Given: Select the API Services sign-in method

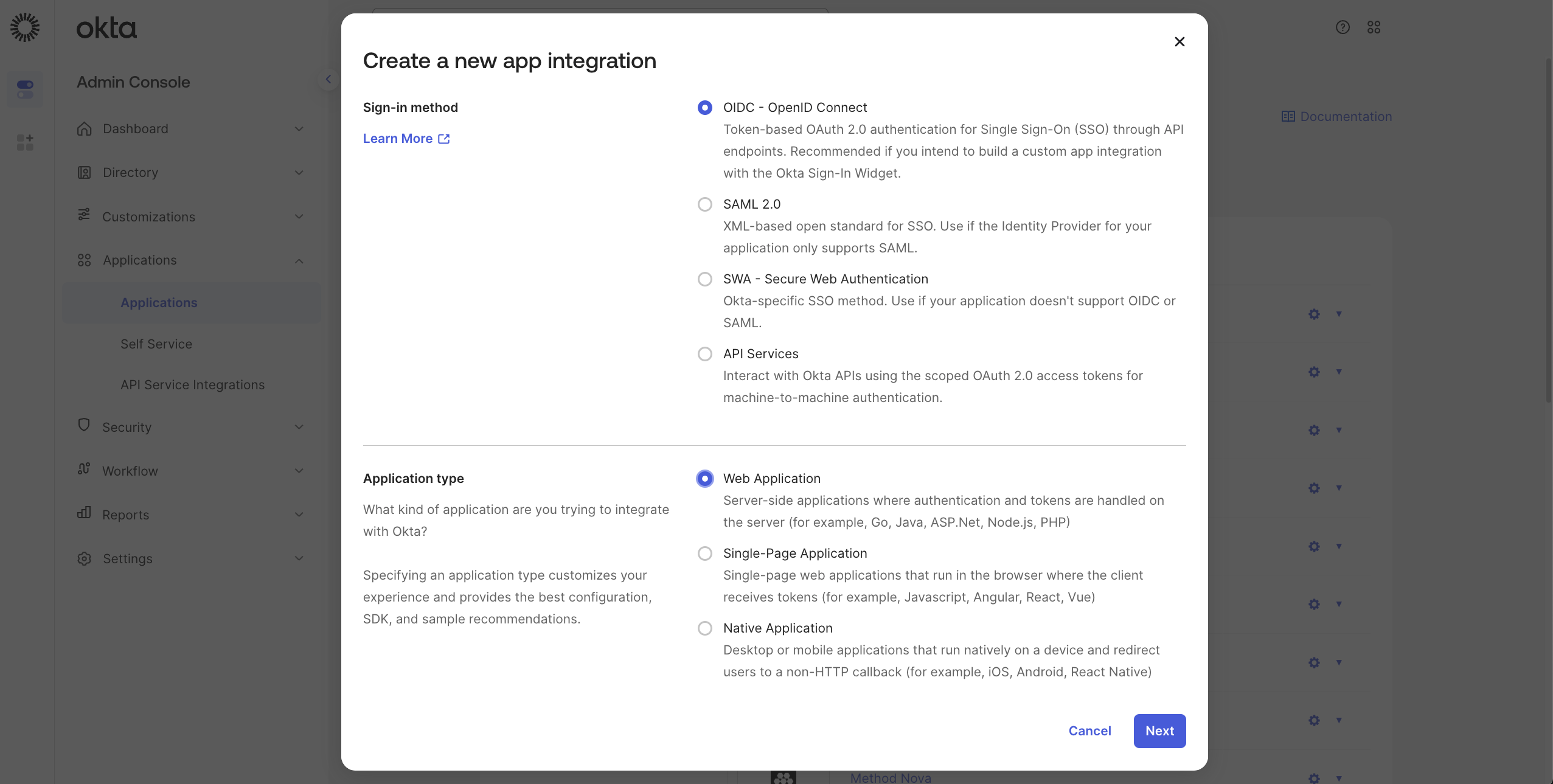Looking at the screenshot, I should coord(704,354).
